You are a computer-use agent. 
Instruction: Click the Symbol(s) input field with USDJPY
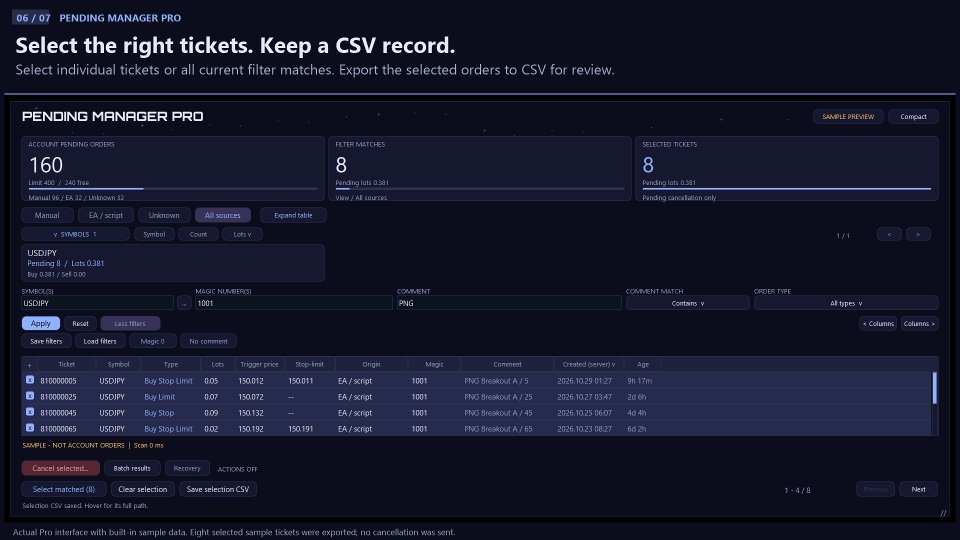[x=97, y=303]
